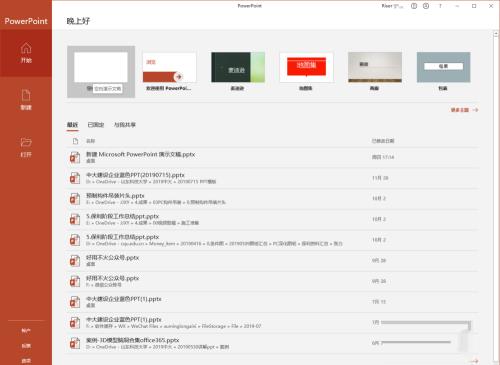500x365 pixels.
Task: Open 预制构件吊装片头.pptx file
Action: [x=273, y=198]
